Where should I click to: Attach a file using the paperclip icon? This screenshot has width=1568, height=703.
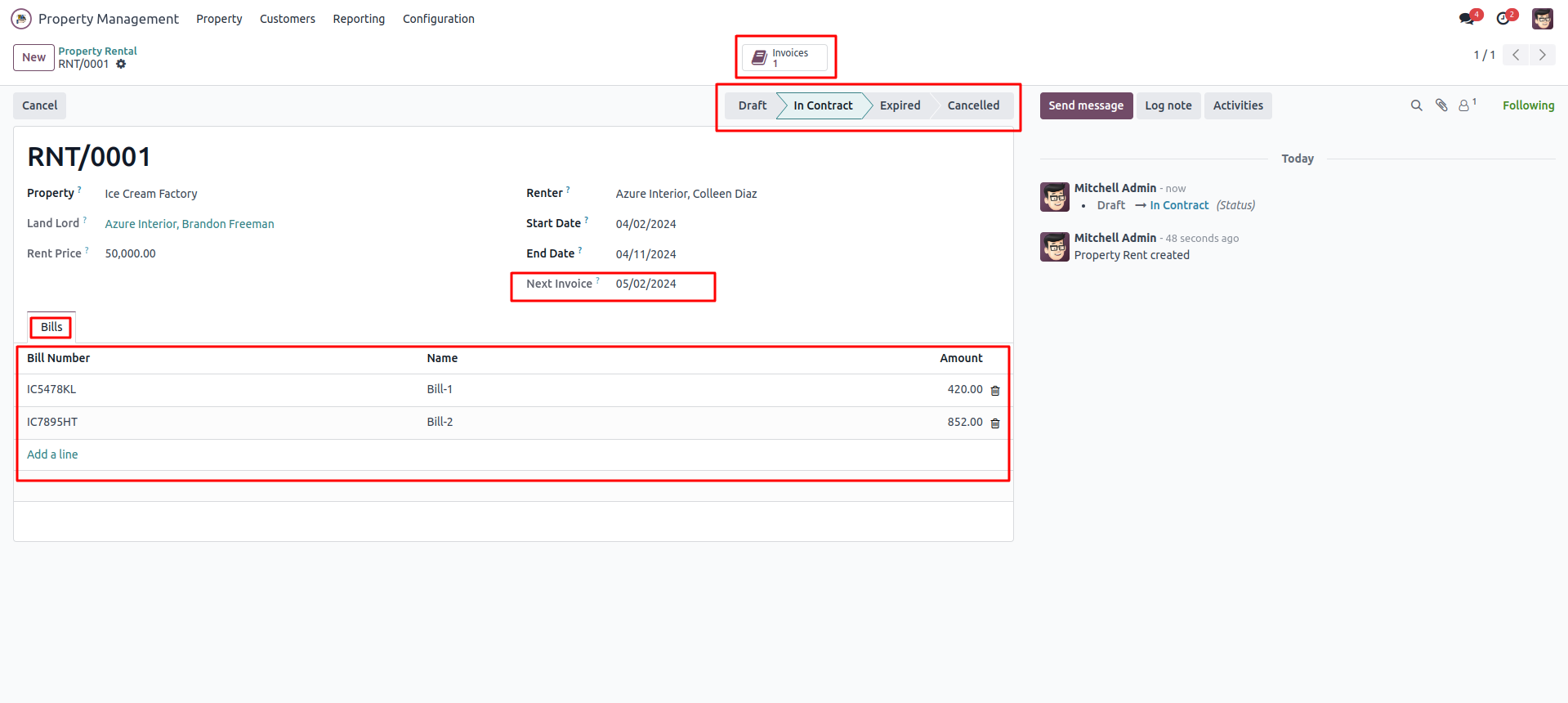pyautogui.click(x=1441, y=105)
